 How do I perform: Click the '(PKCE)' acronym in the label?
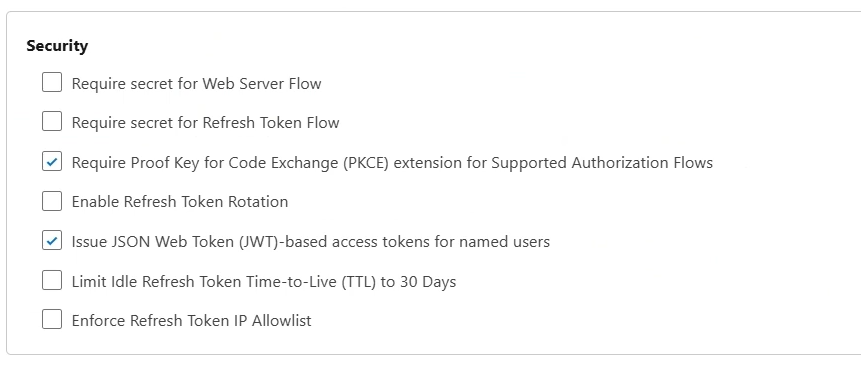(367, 162)
